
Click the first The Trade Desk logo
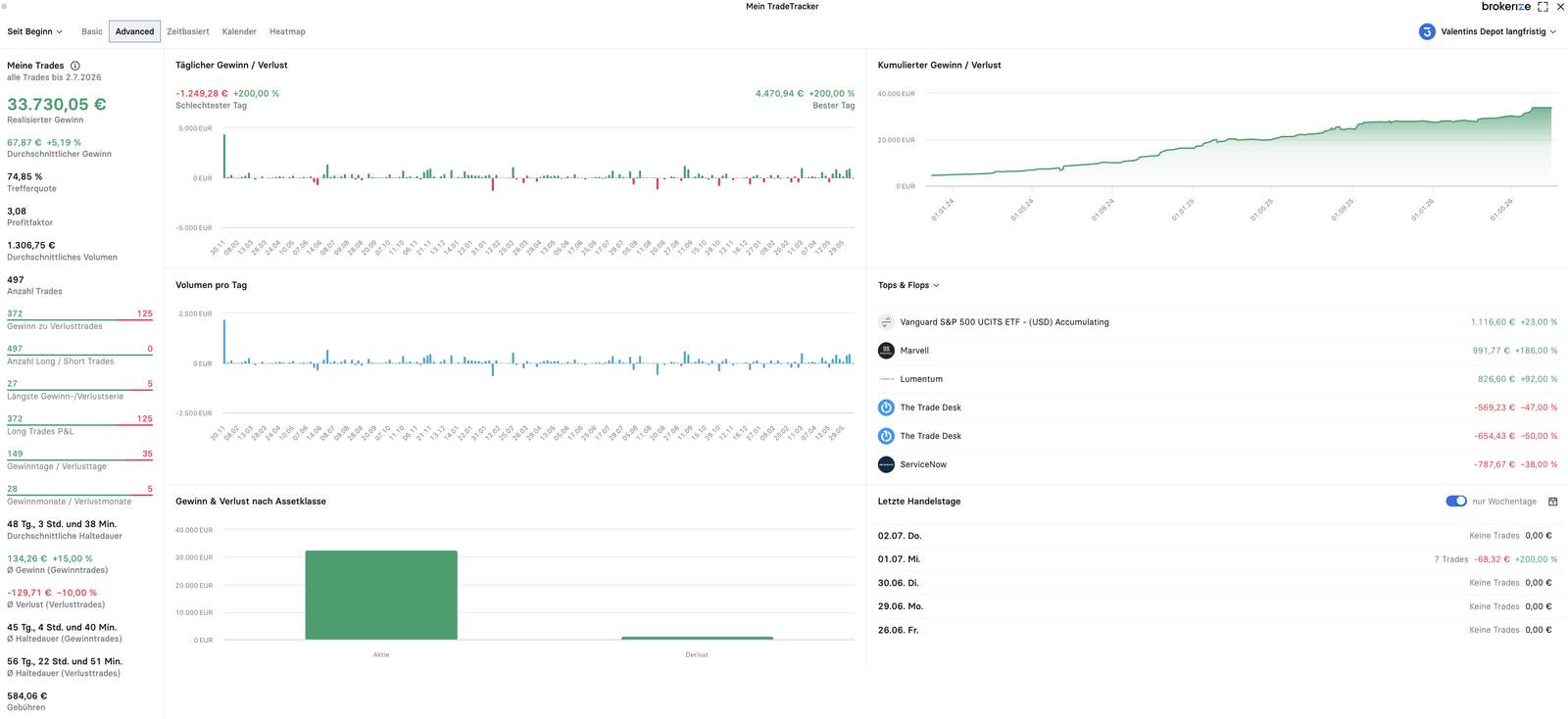[886, 407]
